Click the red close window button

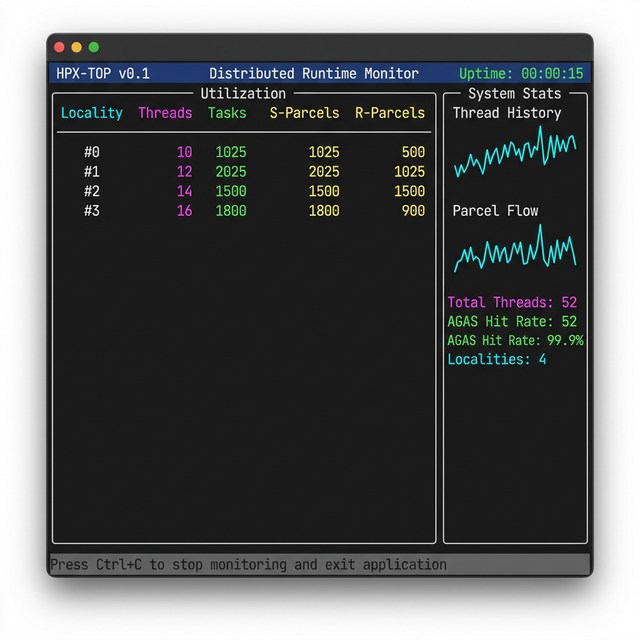point(59,47)
